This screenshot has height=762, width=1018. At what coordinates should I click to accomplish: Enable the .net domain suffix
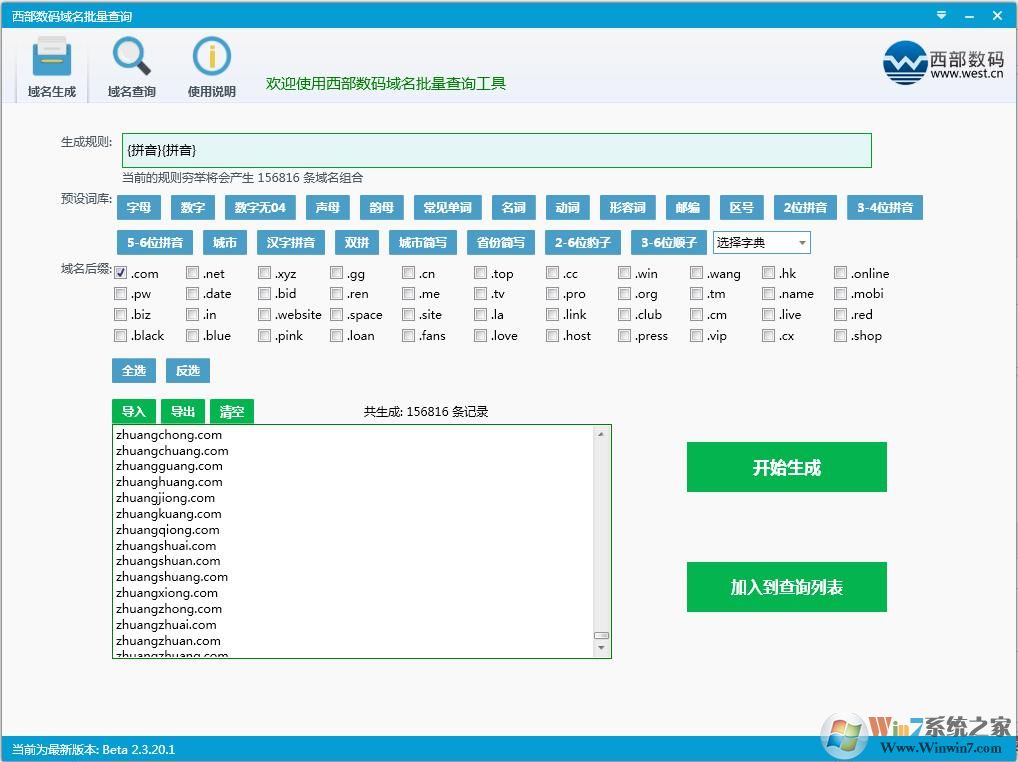coord(192,272)
